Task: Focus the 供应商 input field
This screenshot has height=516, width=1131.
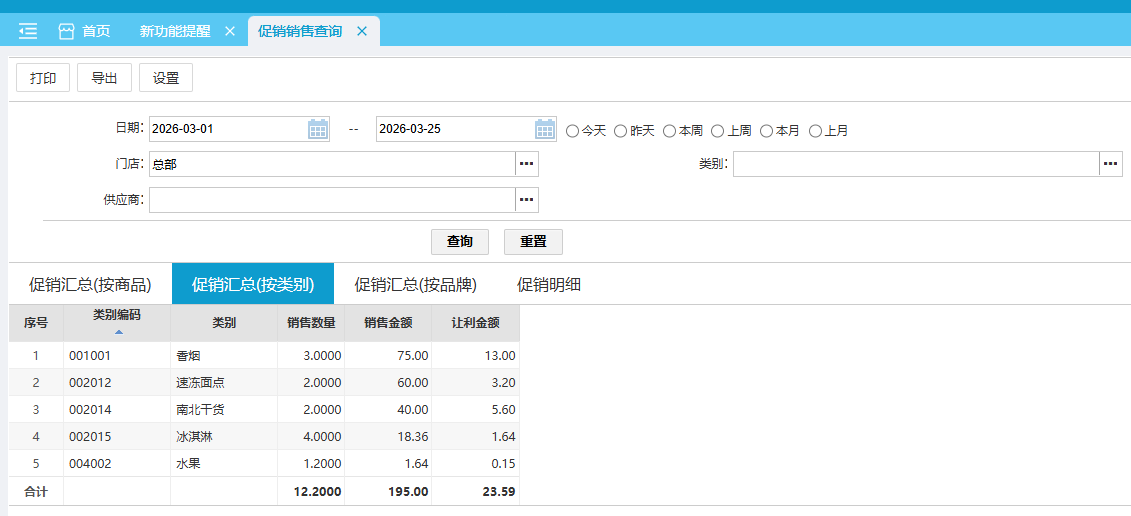Action: (x=332, y=200)
